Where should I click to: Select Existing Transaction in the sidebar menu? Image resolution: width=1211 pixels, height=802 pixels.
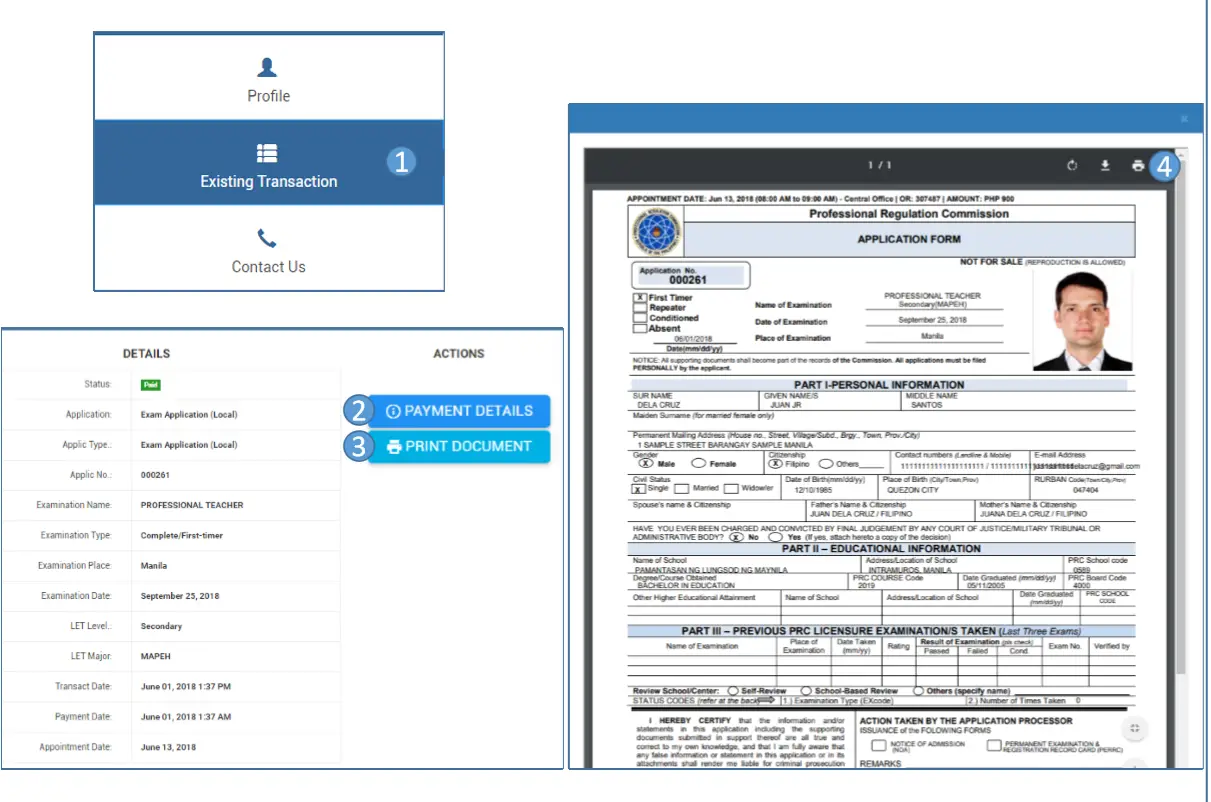[x=269, y=163]
